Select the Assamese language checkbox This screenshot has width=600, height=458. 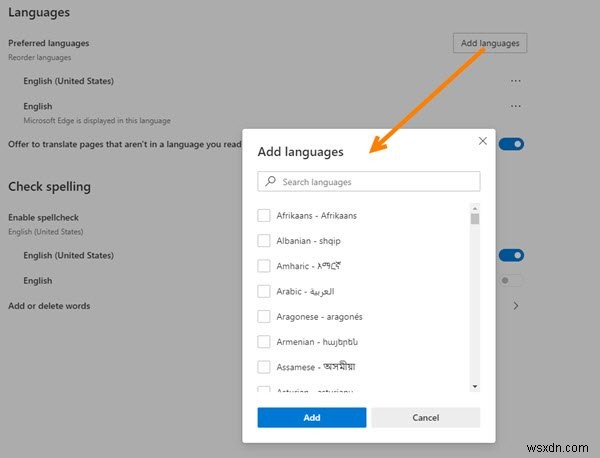tap(264, 367)
